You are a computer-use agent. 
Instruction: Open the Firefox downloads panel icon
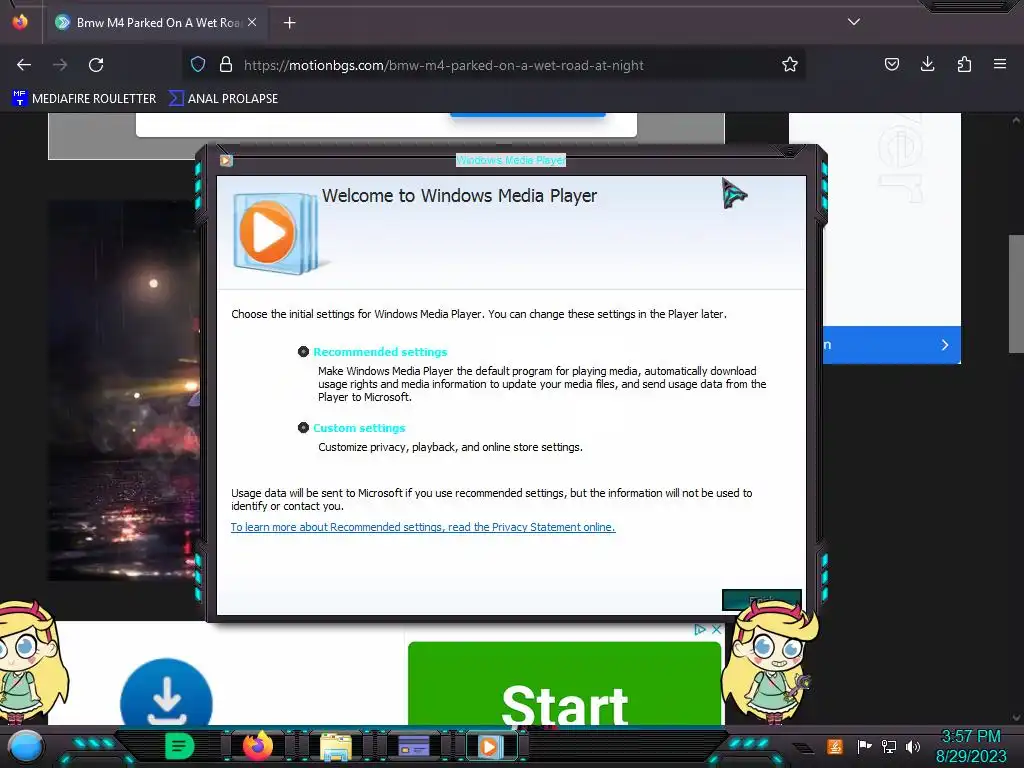tap(927, 64)
